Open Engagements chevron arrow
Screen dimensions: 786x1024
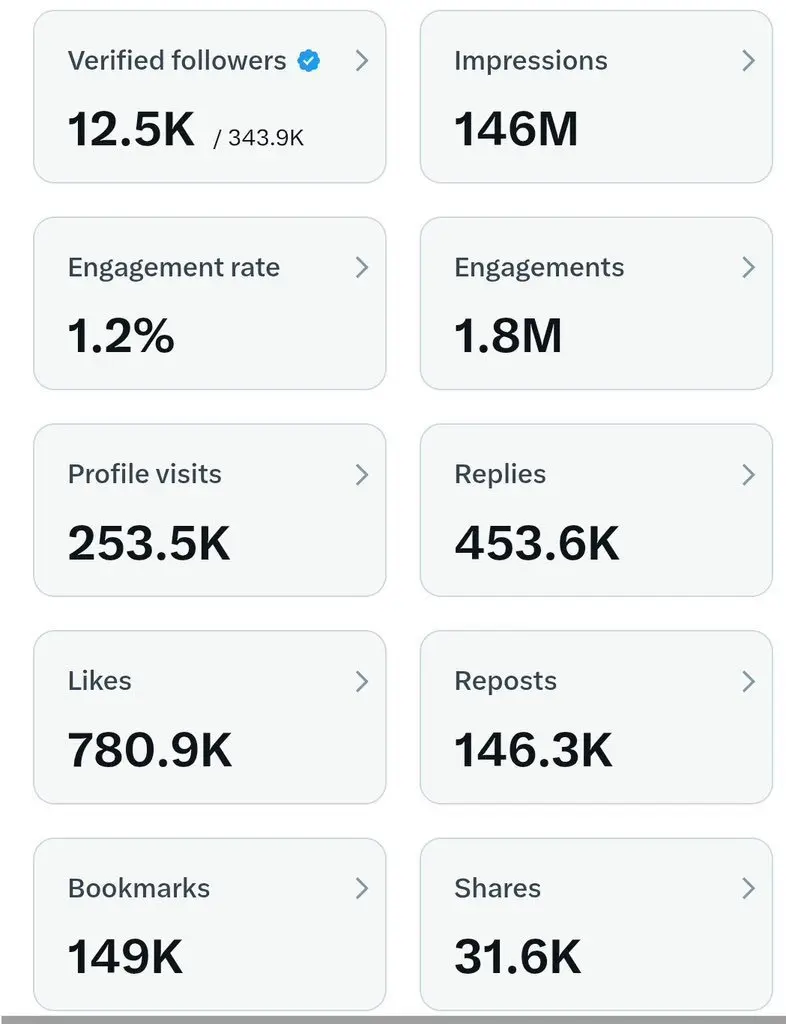(x=749, y=267)
